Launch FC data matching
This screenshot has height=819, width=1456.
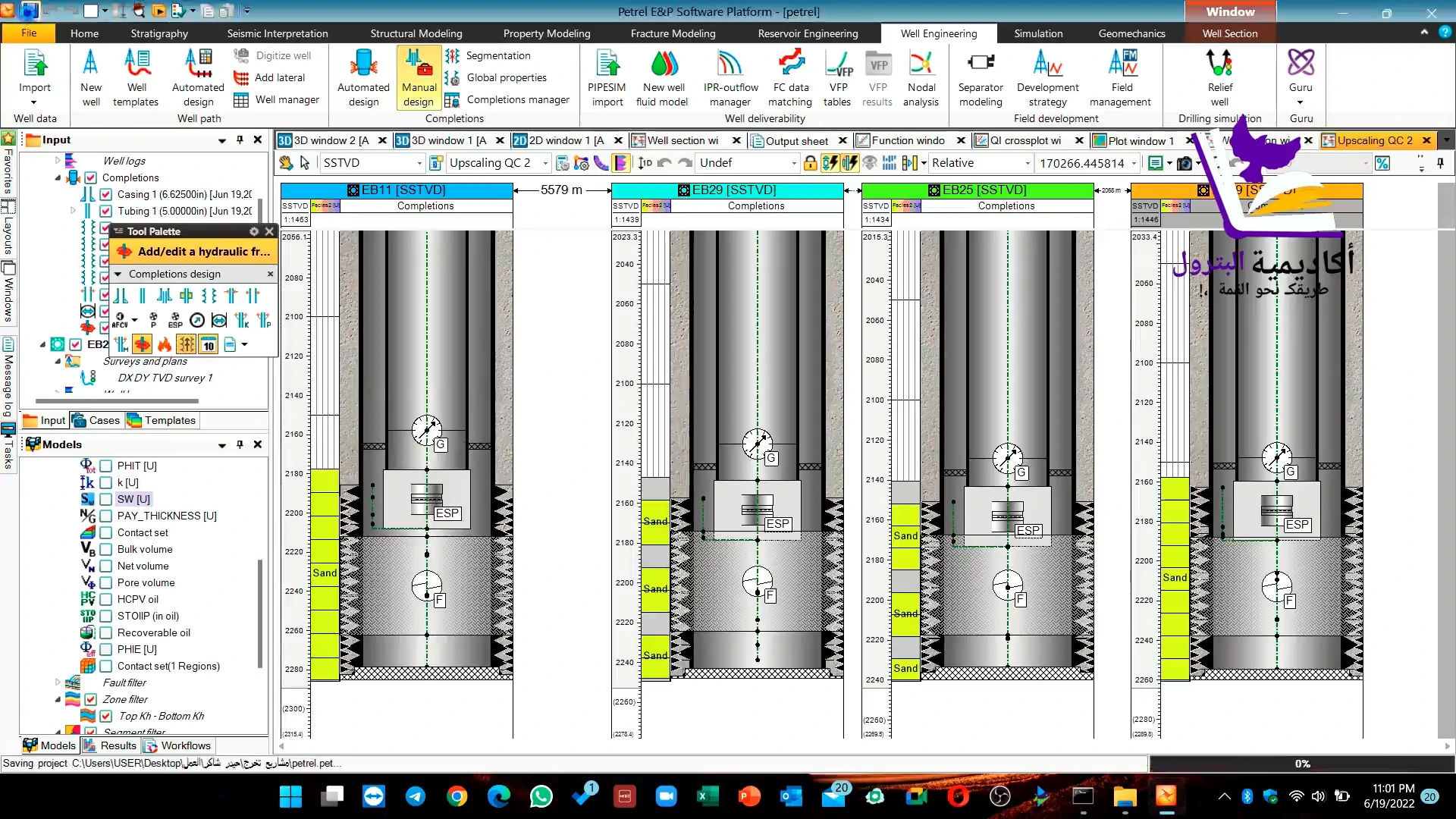790,78
